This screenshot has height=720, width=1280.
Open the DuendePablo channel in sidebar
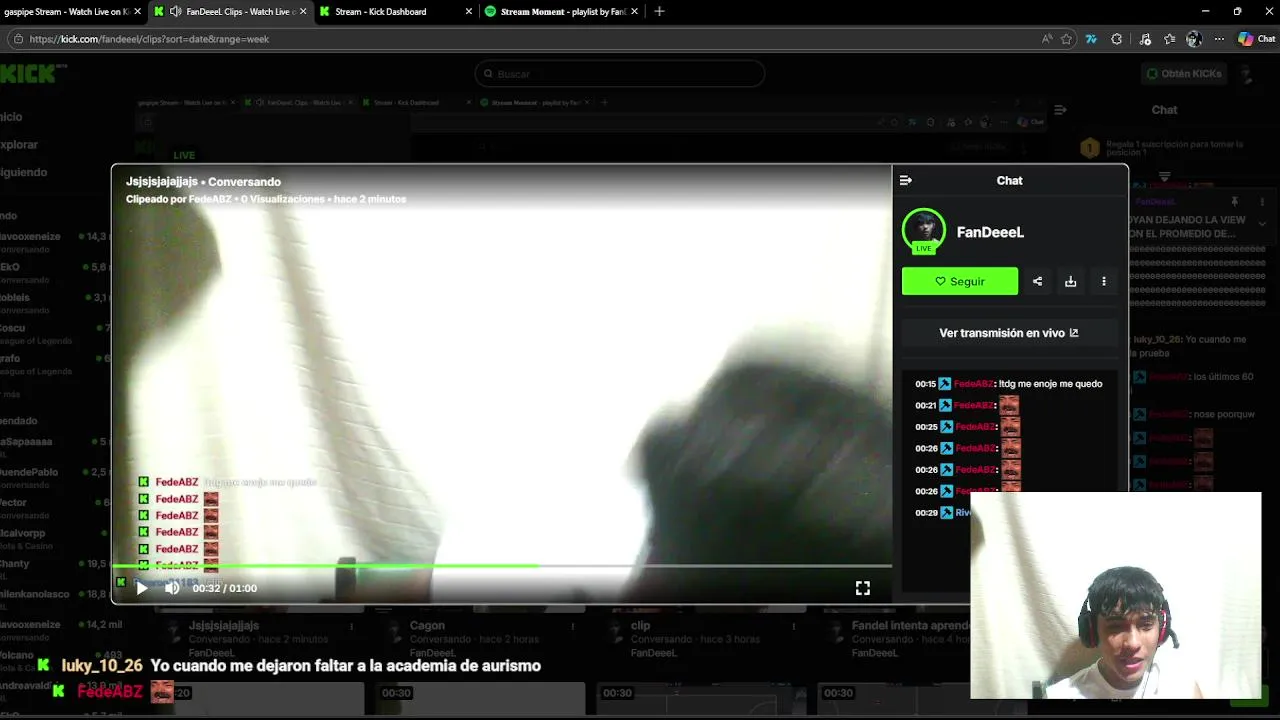tap(55, 477)
